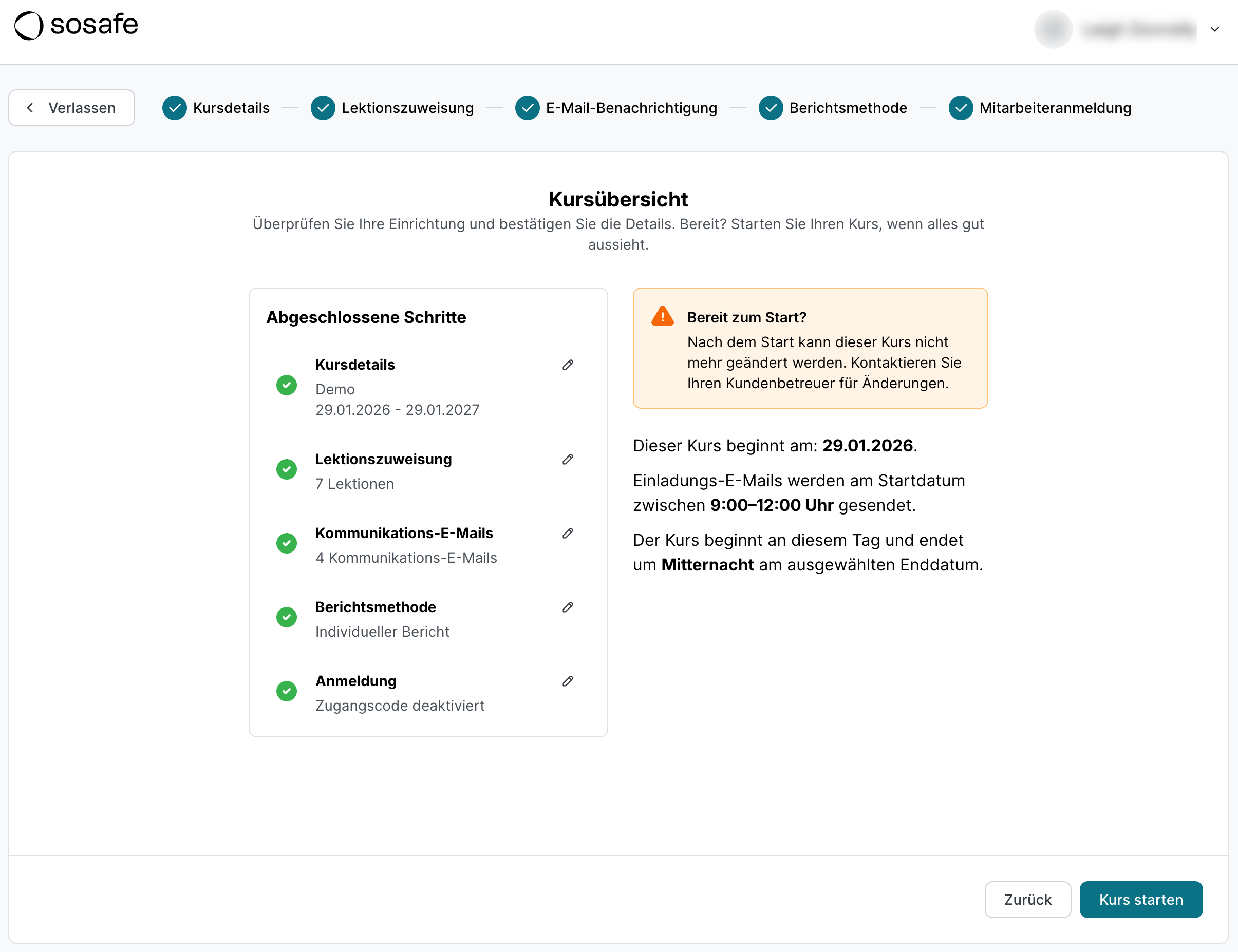Click the green checkmark beside Kommunikations-E-Mails
1238x952 pixels.
pos(287,543)
